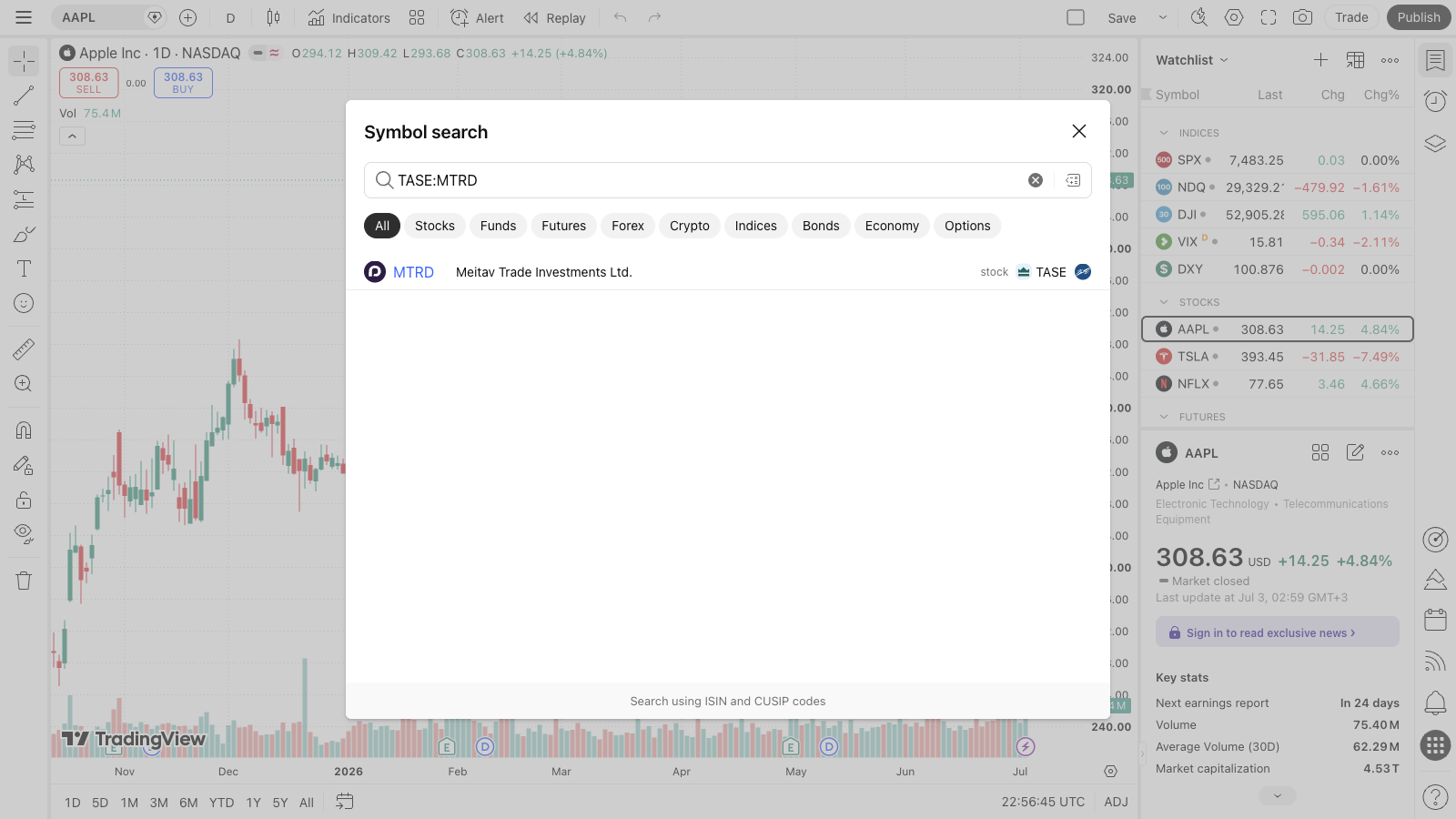Viewport: 1456px width, 819px height.
Task: Collapse the INDICES watchlist section
Action: pos(1163,133)
